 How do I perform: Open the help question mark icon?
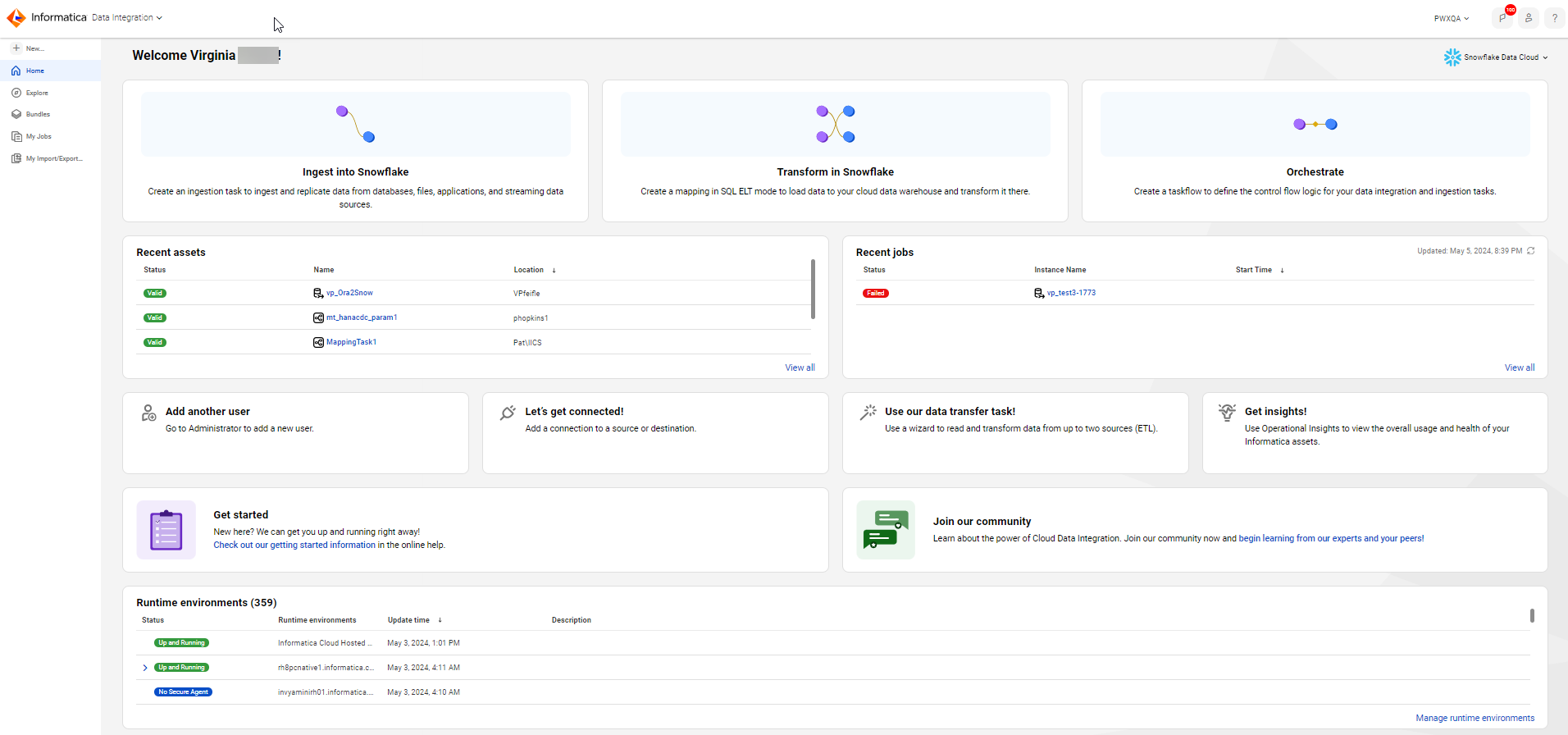point(1554,18)
